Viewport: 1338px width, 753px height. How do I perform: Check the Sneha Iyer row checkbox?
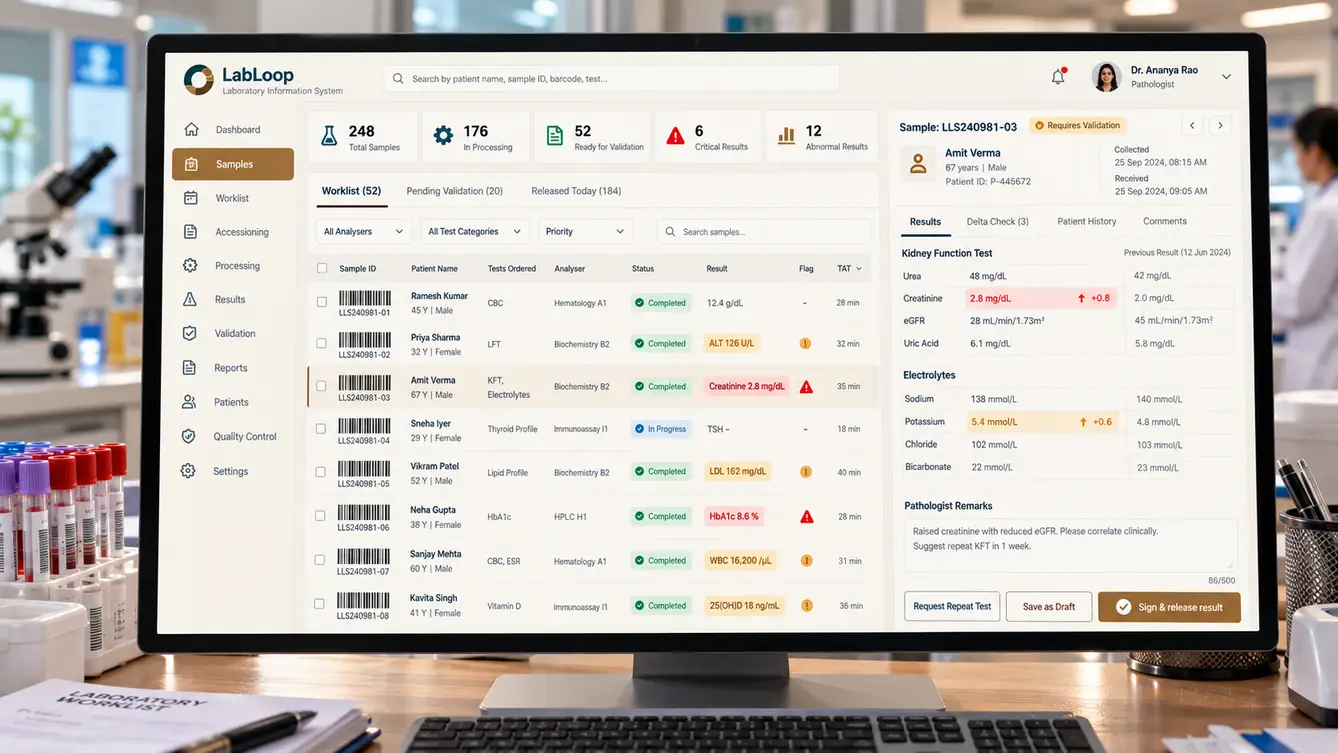pos(321,429)
